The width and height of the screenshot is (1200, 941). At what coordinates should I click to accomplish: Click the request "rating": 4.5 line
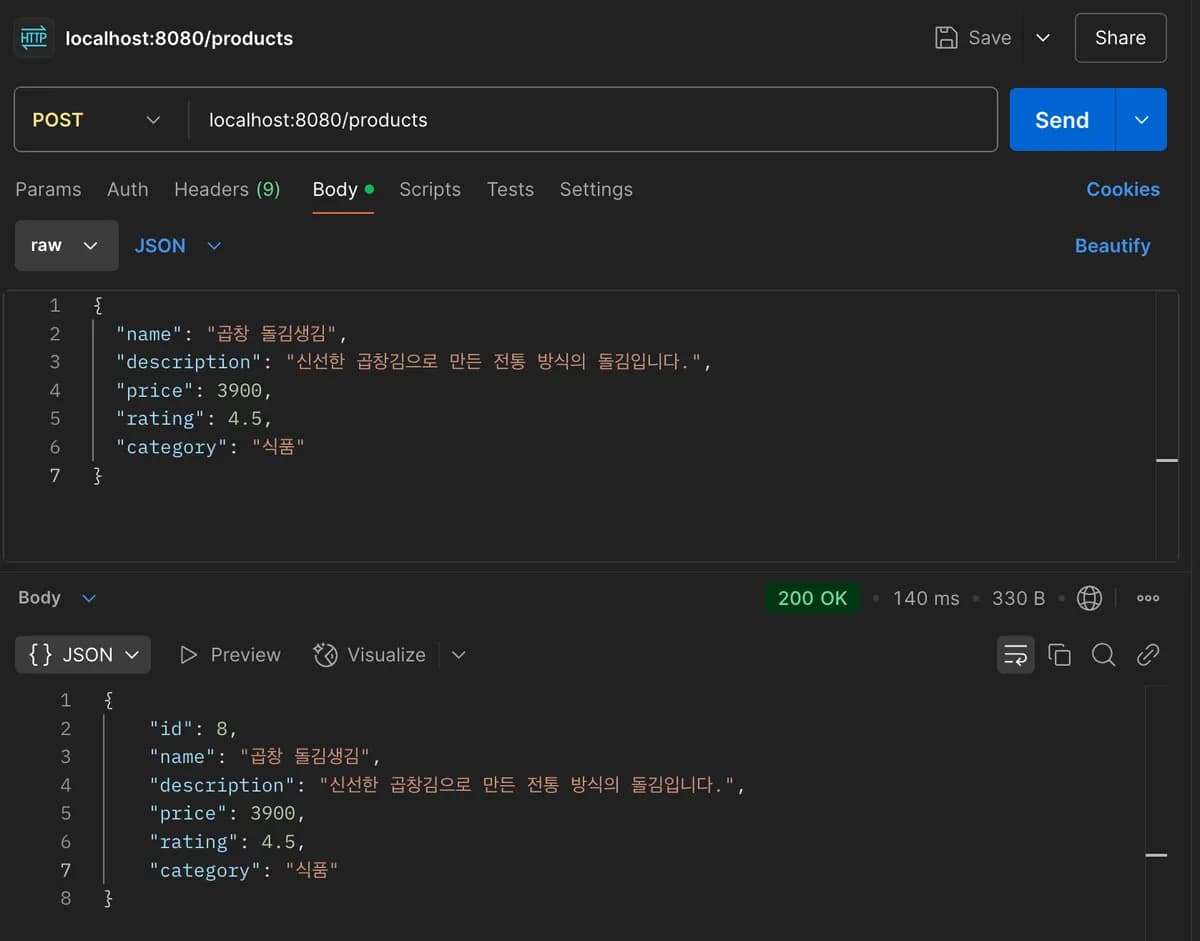194,419
